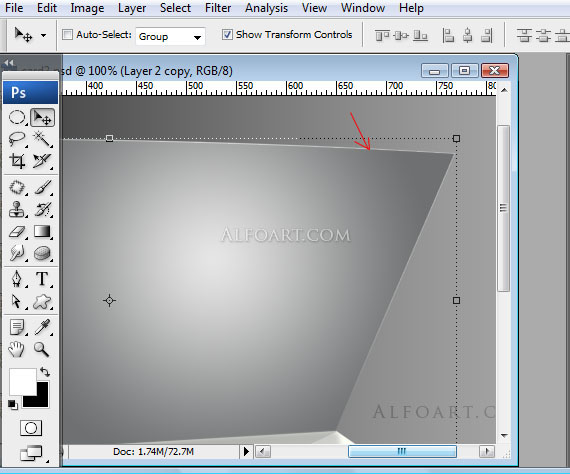Click the vertical scrollbar thumb
Viewport: 570px width, 474px height.
[503, 208]
